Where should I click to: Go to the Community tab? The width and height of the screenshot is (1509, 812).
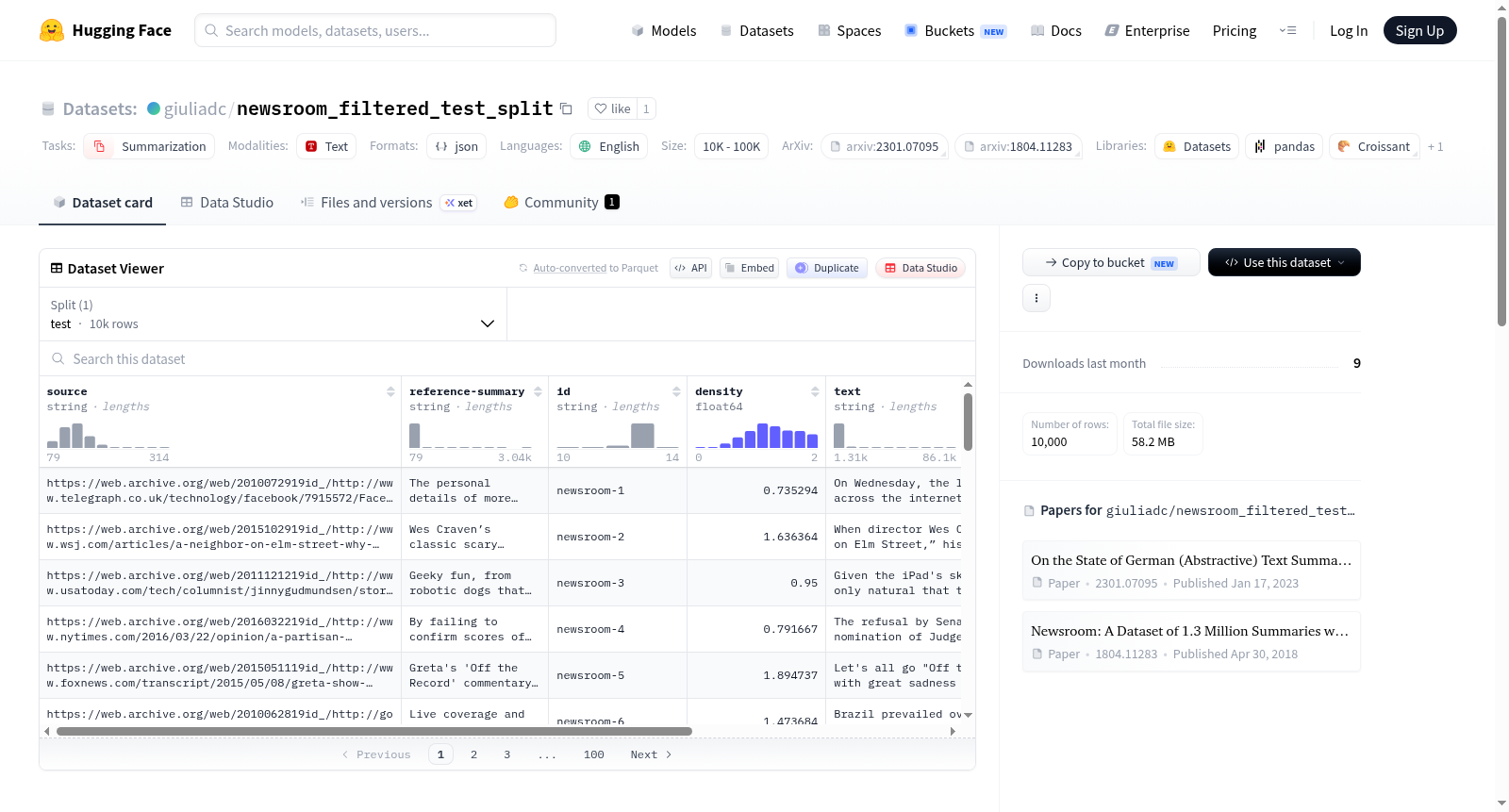point(562,203)
